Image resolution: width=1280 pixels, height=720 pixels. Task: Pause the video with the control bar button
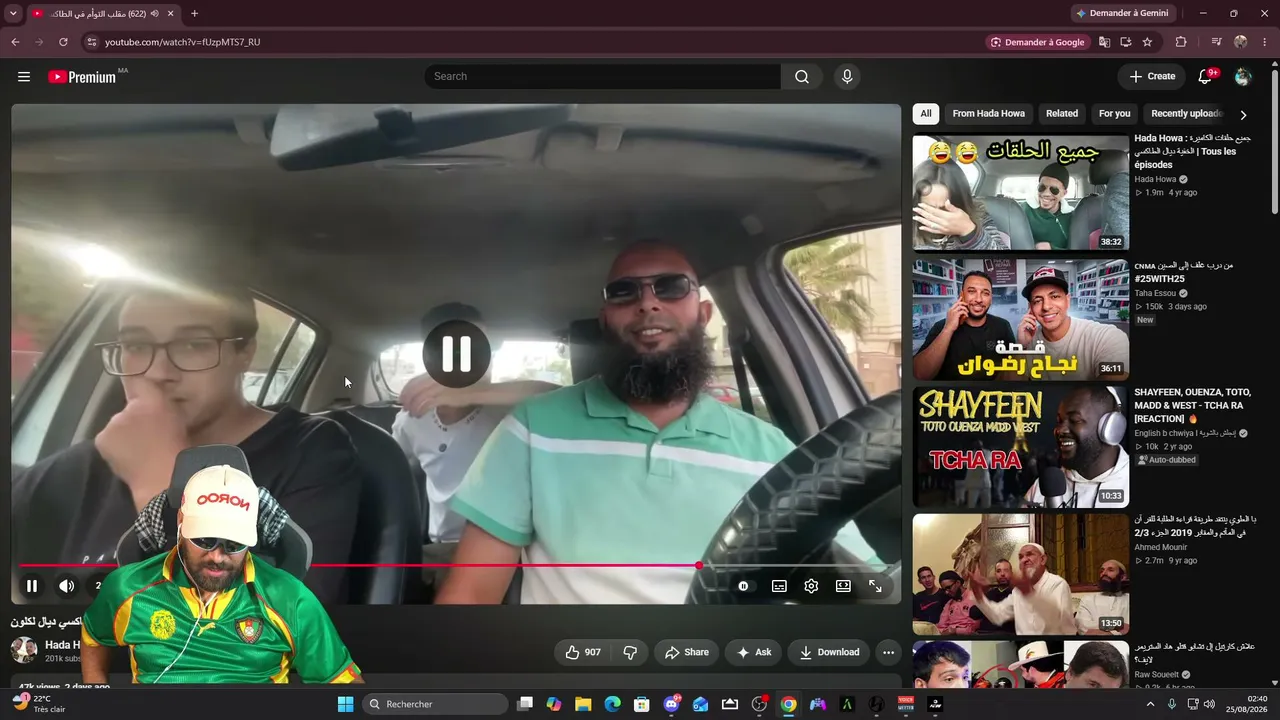tap(32, 586)
